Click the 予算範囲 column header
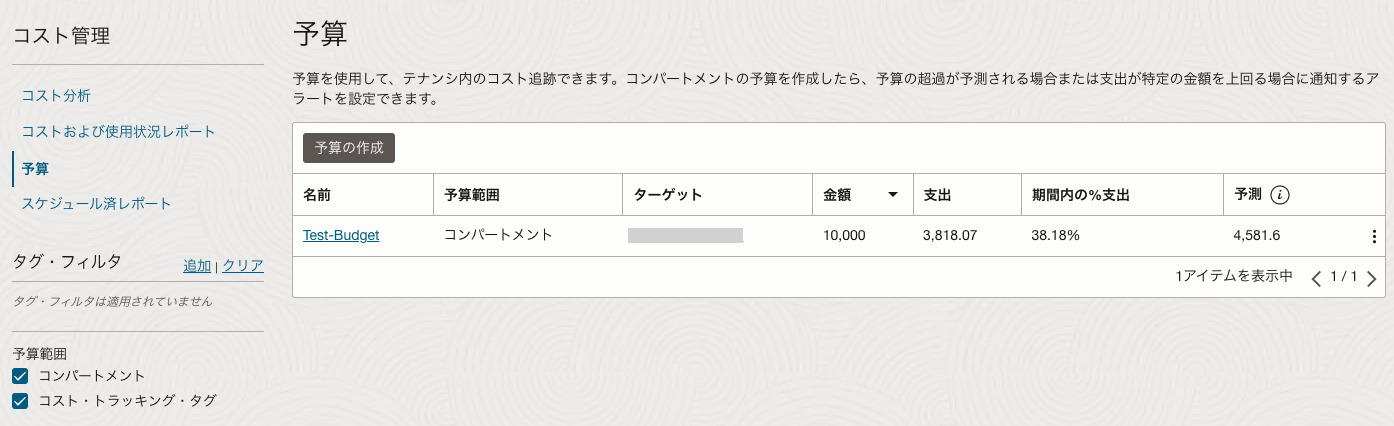This screenshot has height=426, width=1394. [471, 196]
